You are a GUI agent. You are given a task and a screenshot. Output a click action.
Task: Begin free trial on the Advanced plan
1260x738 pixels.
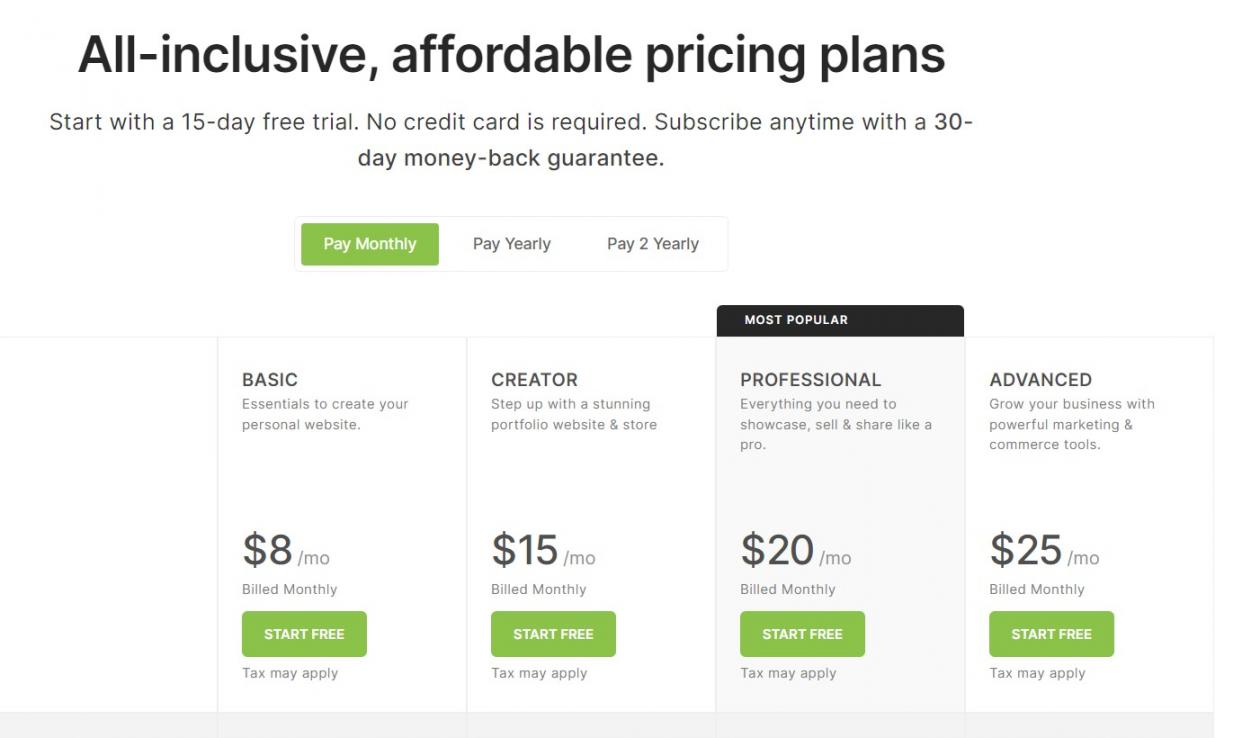(x=1051, y=634)
